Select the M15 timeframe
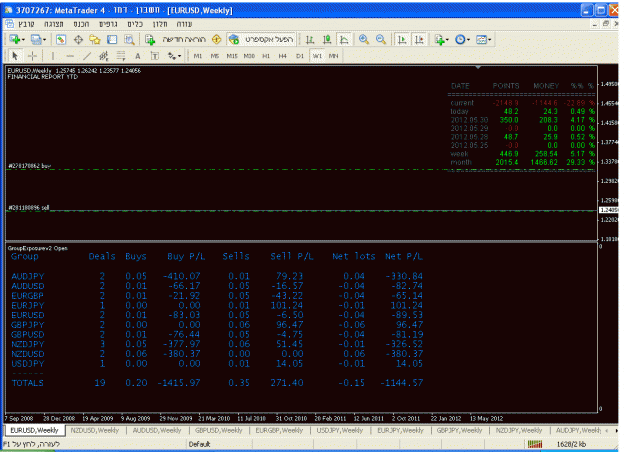This screenshot has height=452, width=625. (x=232, y=56)
